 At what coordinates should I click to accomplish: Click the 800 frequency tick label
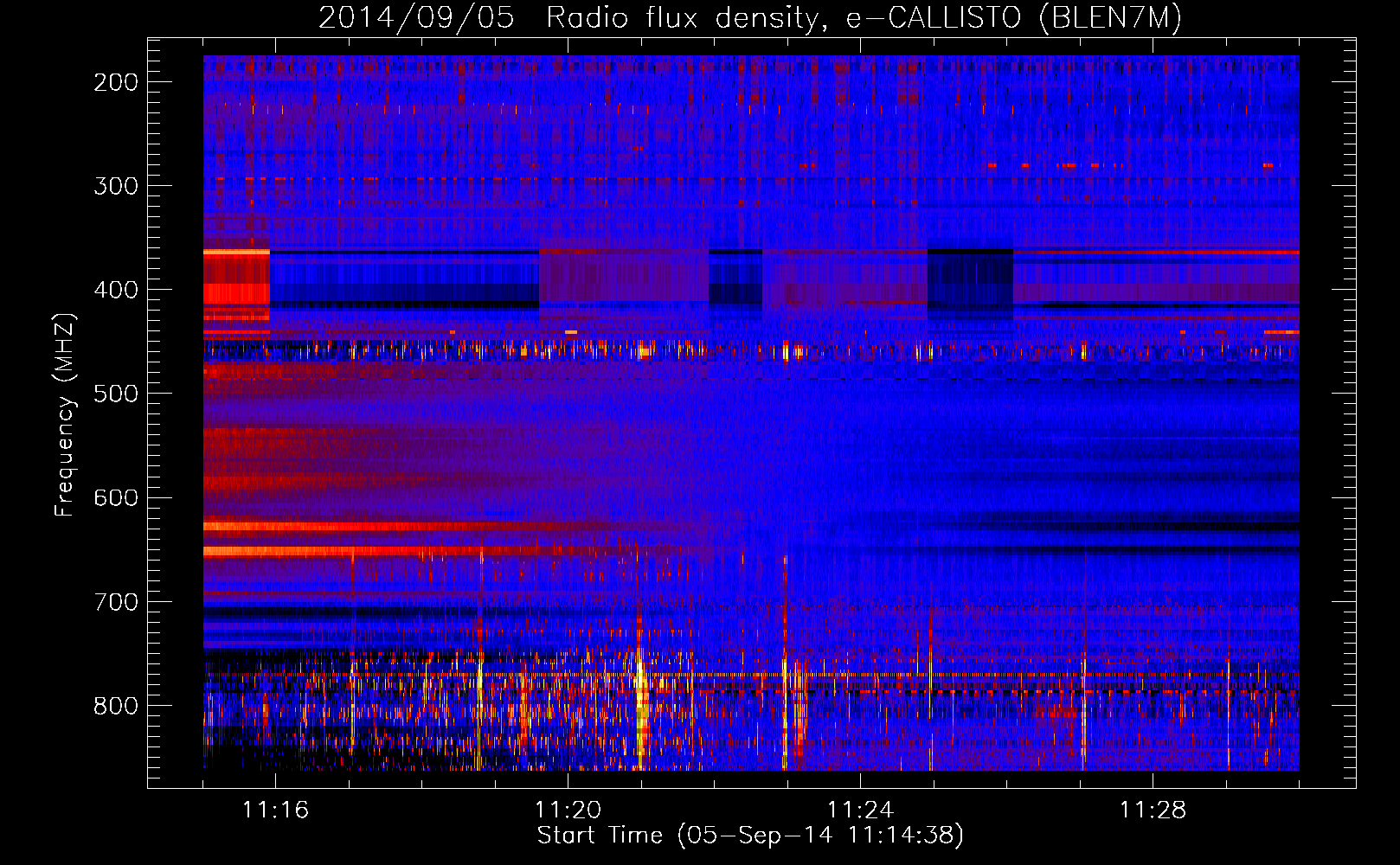pos(116,705)
